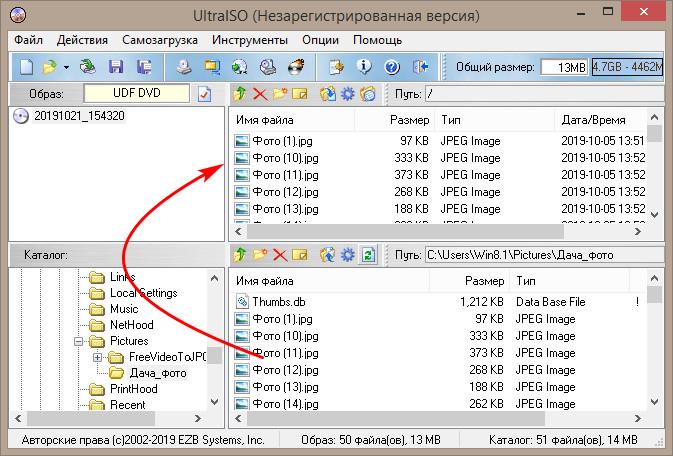Click the UDF DVD image type field
673x456 pixels.
[x=136, y=93]
